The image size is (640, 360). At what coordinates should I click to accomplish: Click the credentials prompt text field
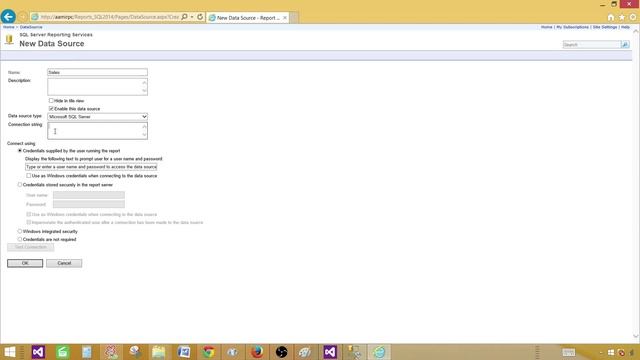click(91, 167)
